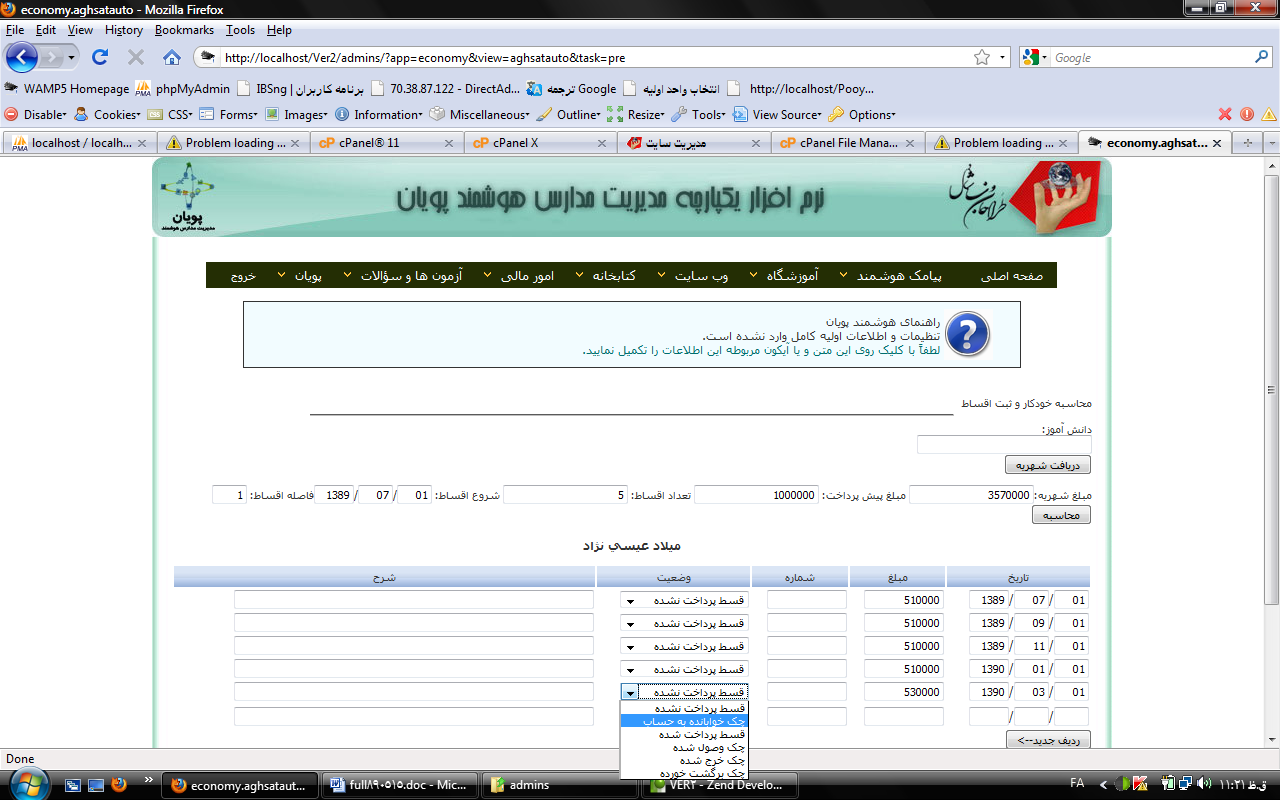1280x800 pixels.
Task: Open the status dropdown in the first installment row
Action: pos(630,600)
